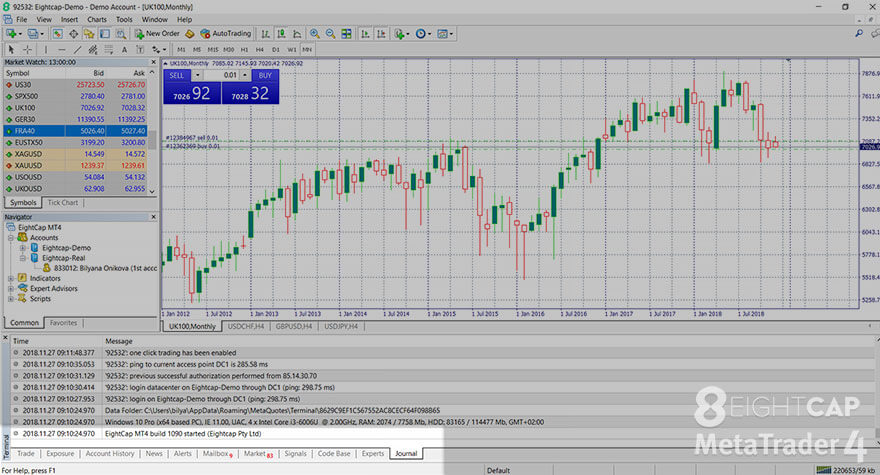This screenshot has width=880, height=475.
Task: Collapse the Accounts tree node
Action: pyautogui.click(x=11, y=238)
